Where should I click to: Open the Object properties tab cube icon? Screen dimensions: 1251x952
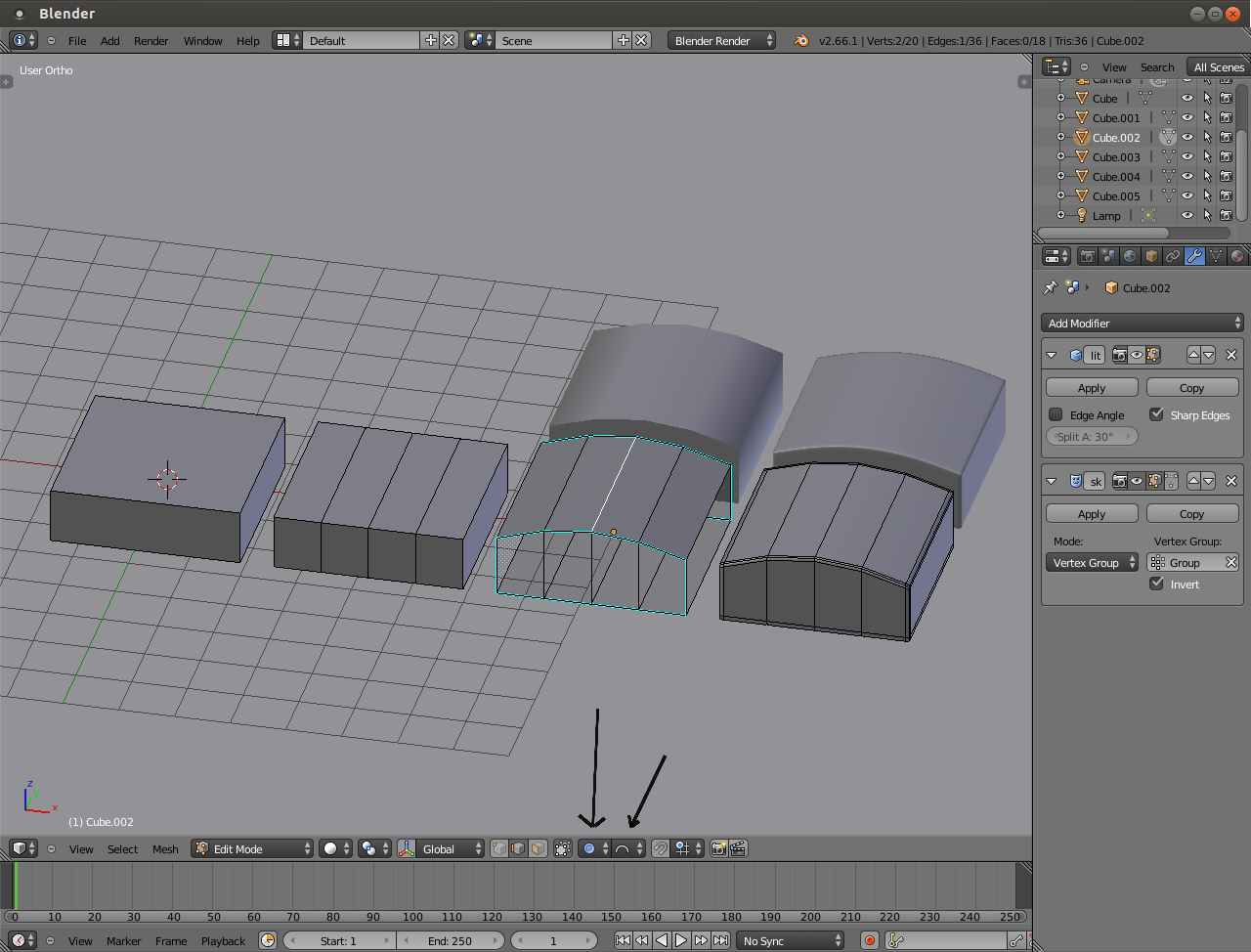coord(1151,256)
